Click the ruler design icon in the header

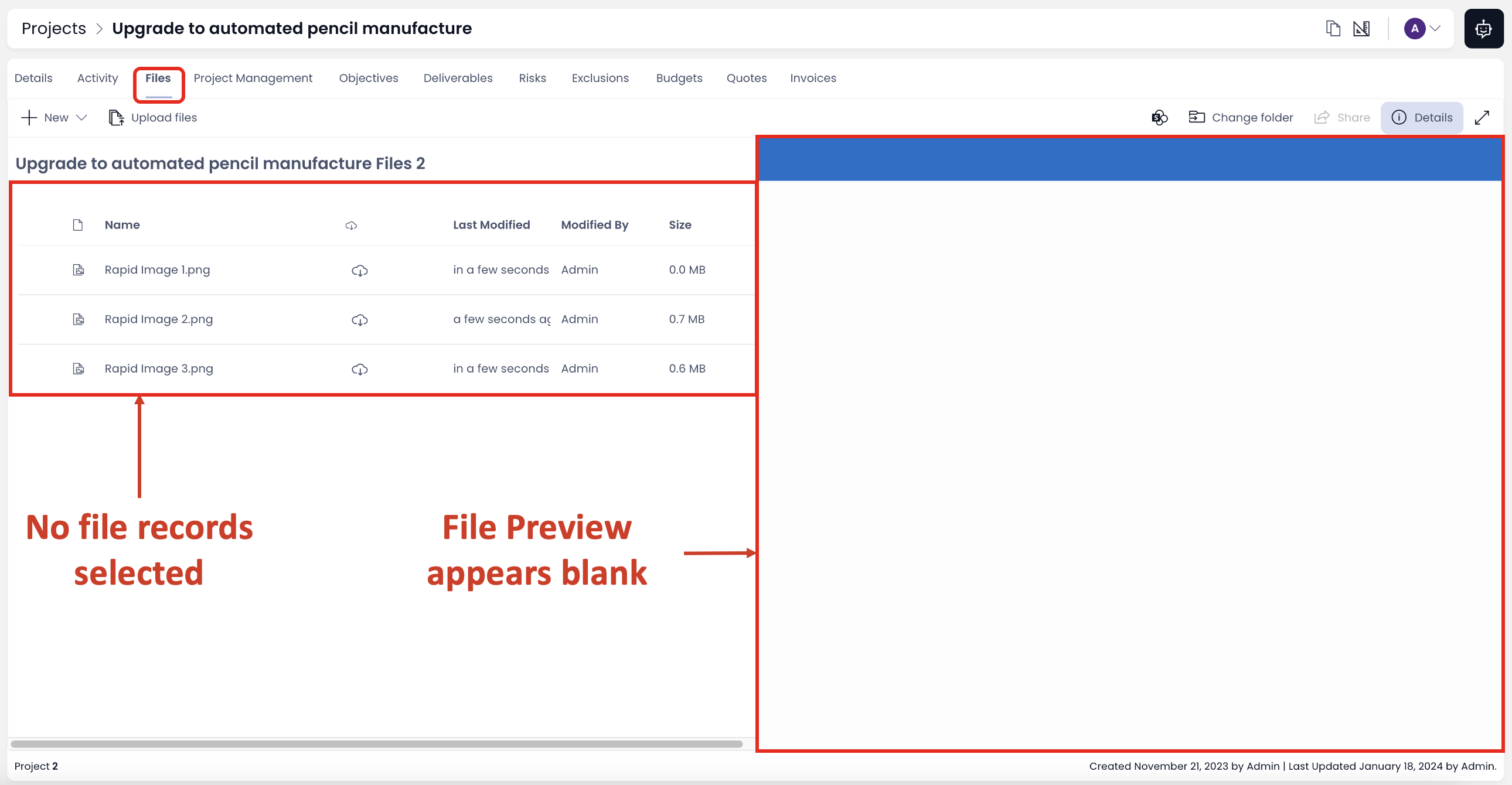tap(1361, 28)
